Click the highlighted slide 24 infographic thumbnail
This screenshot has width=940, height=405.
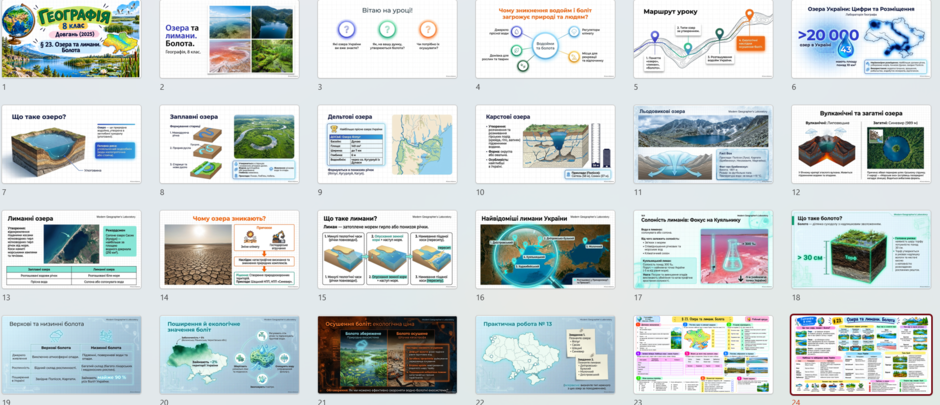pyautogui.click(x=861, y=355)
